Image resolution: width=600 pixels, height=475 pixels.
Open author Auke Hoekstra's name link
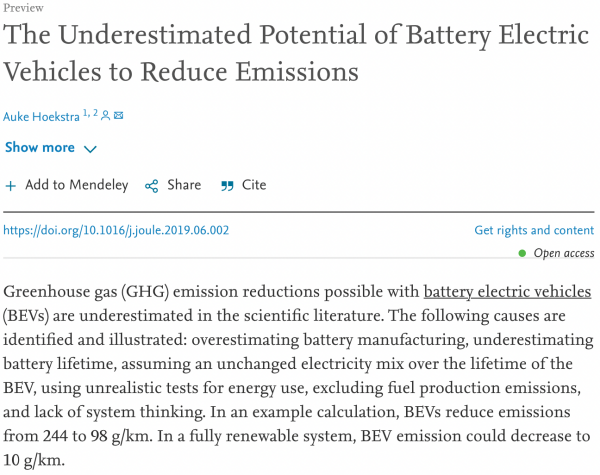[x=41, y=117]
